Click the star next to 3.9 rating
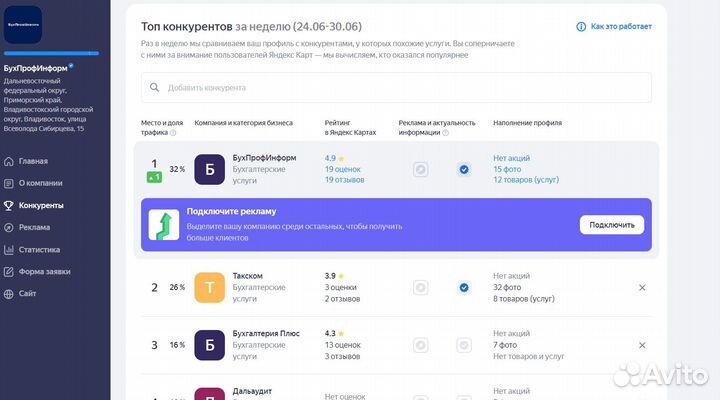The height and width of the screenshot is (400, 720). [x=341, y=276]
